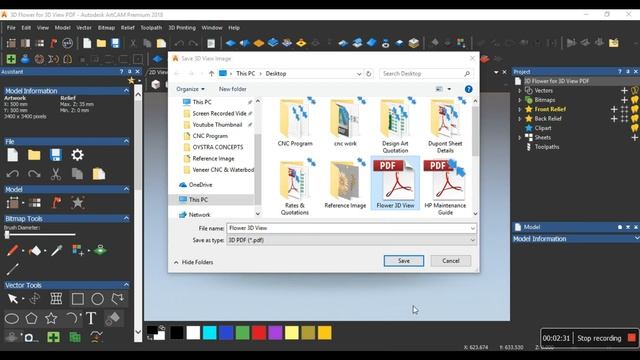Screen dimensions: 640x360
Task: Toggle the bulb icon on Front Relief row
Action: (635, 109)
